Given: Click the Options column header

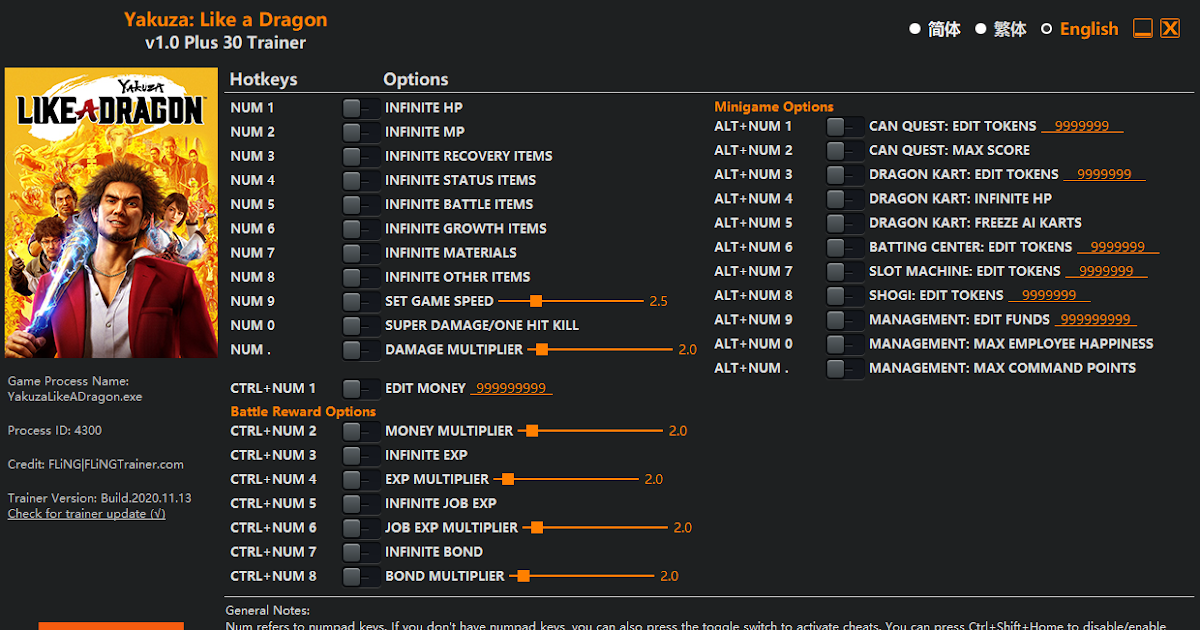Looking at the screenshot, I should click(x=416, y=79).
